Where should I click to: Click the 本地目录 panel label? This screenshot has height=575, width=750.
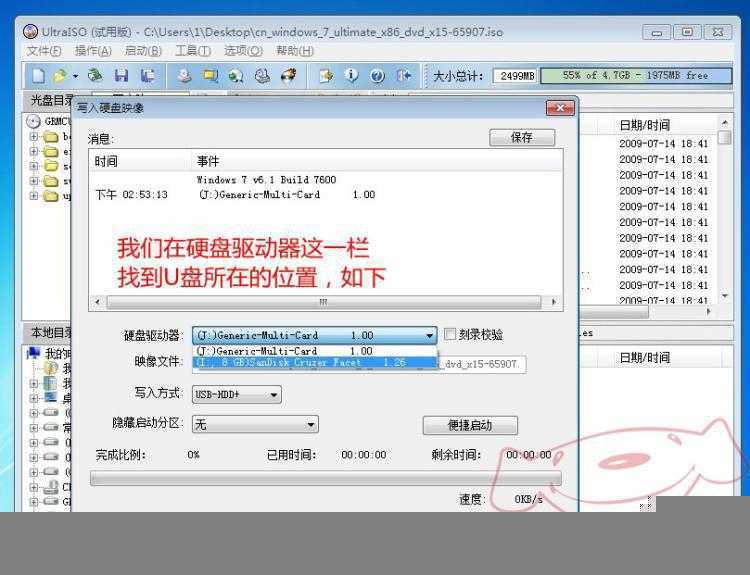51,332
